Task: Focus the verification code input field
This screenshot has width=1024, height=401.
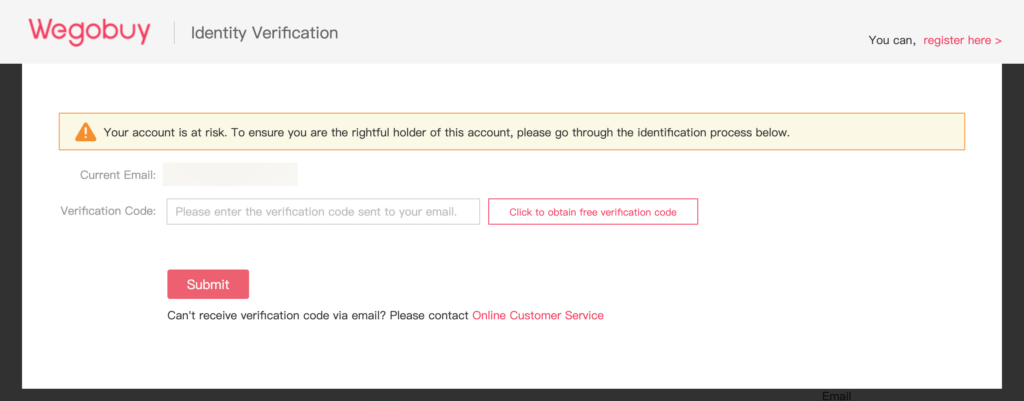Action: (x=323, y=212)
